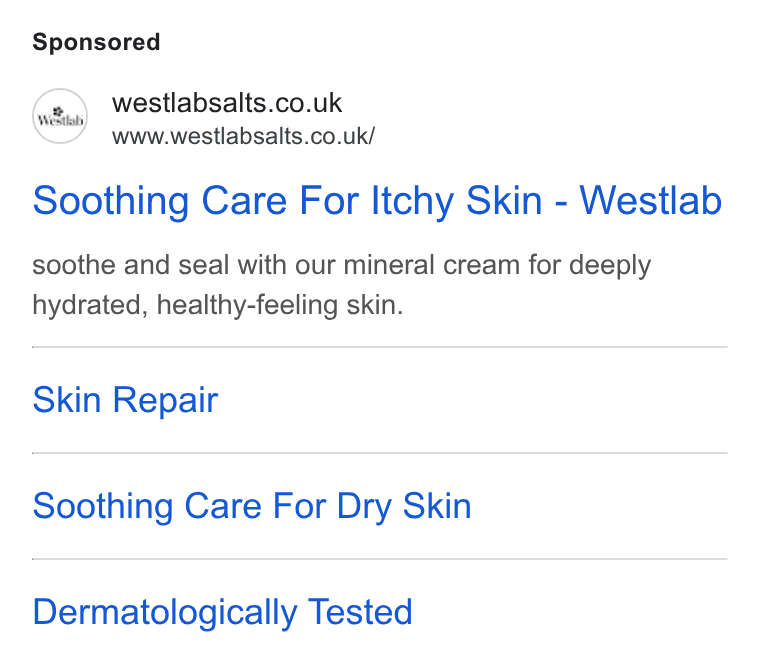Image resolution: width=760 pixels, height=664 pixels.
Task: Click "Dry Skin" in the second sitelink
Action: click(404, 507)
